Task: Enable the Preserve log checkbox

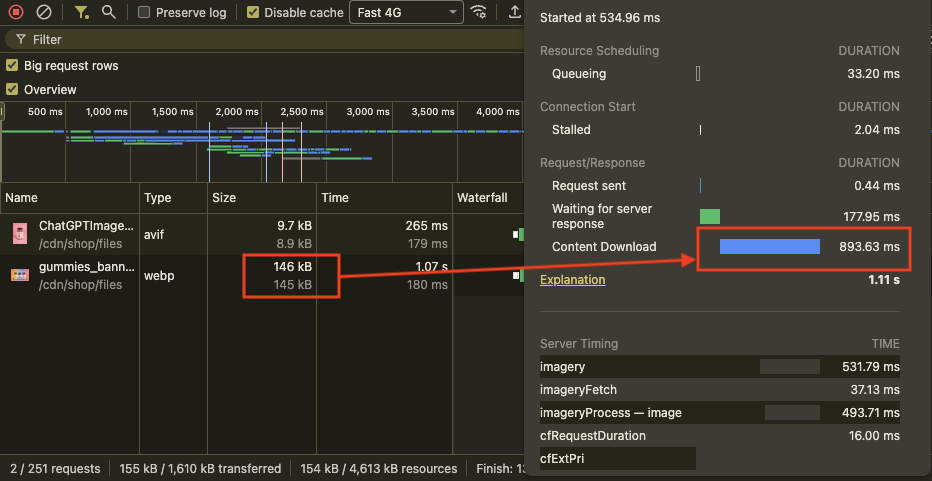Action: 145,13
